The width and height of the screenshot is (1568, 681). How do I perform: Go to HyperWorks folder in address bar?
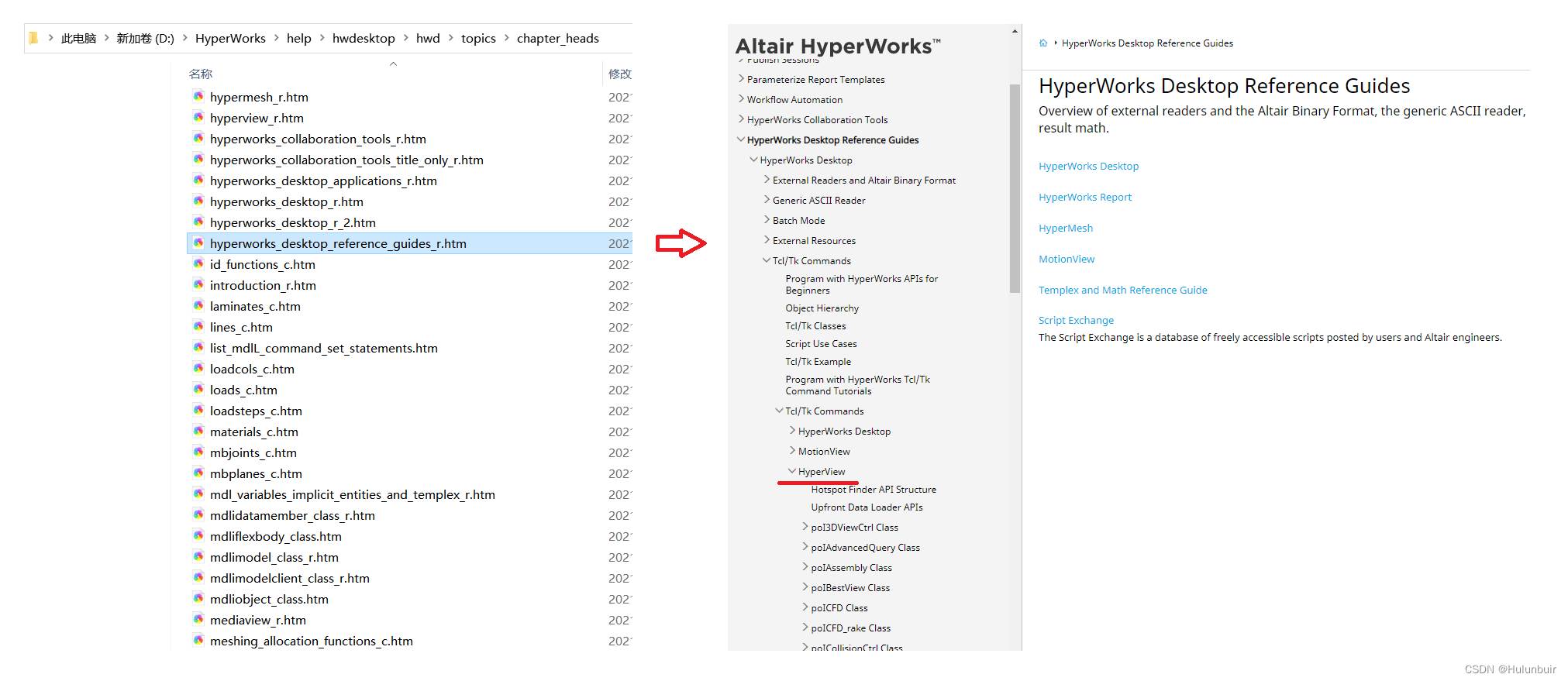230,38
